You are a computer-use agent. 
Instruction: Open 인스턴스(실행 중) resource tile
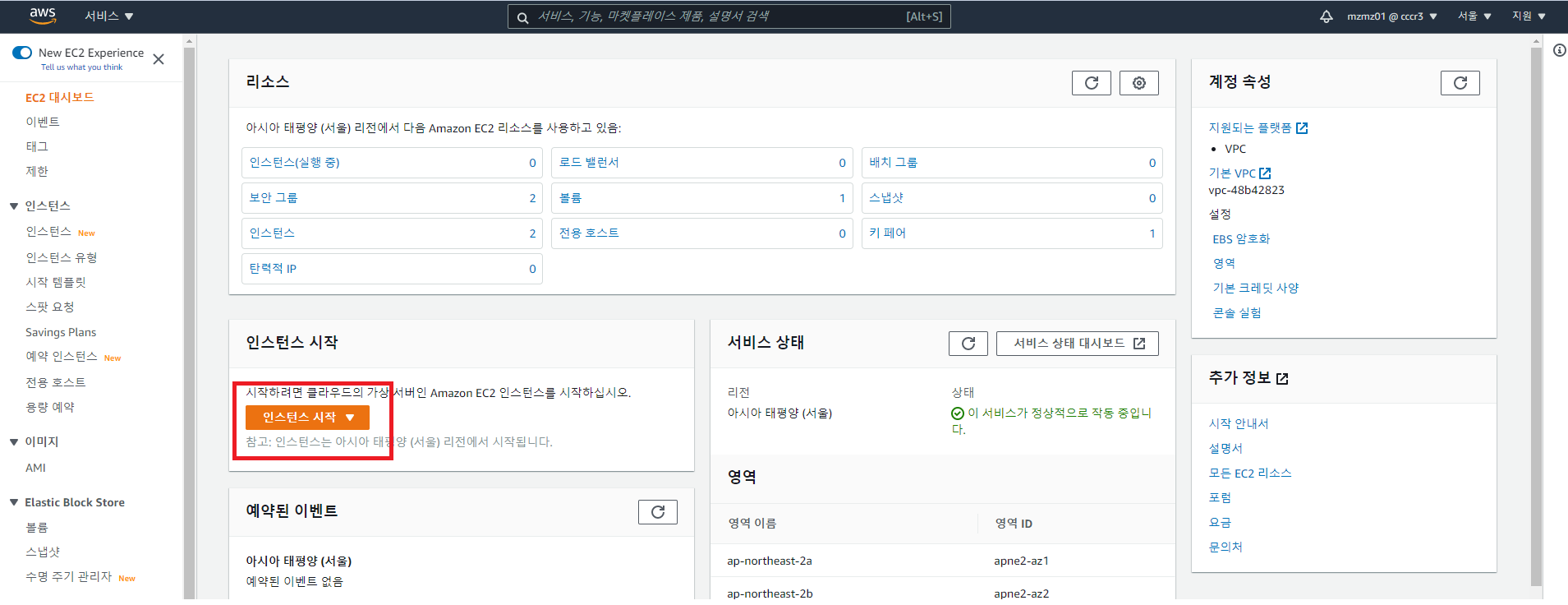pyautogui.click(x=392, y=163)
